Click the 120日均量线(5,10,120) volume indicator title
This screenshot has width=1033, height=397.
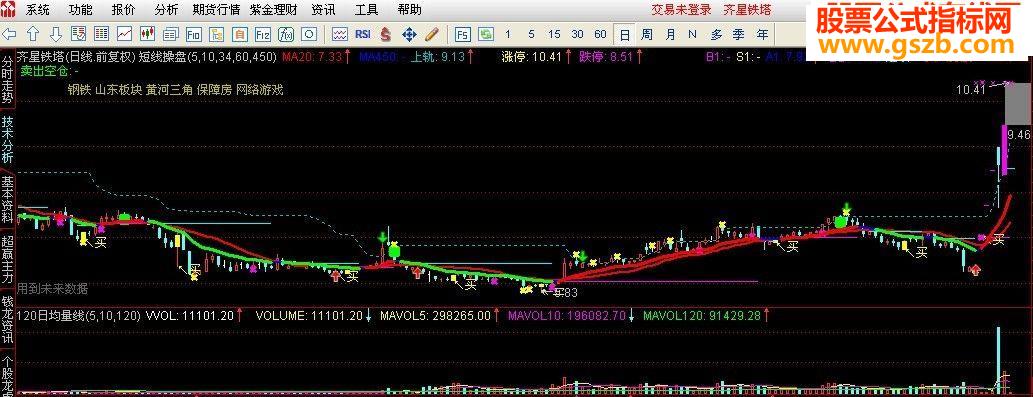point(80,316)
